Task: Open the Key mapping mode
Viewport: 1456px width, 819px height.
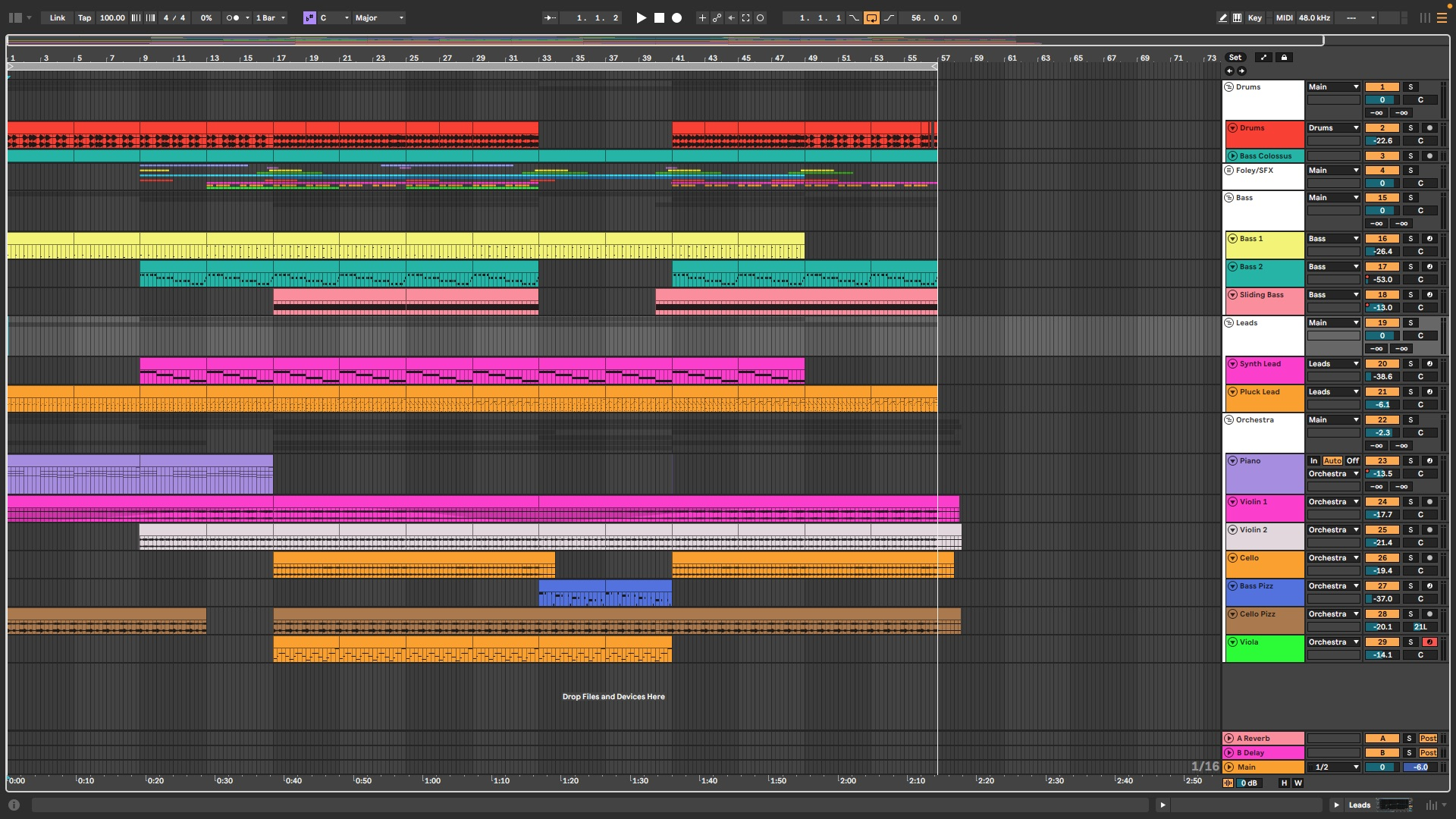Action: coord(1255,17)
